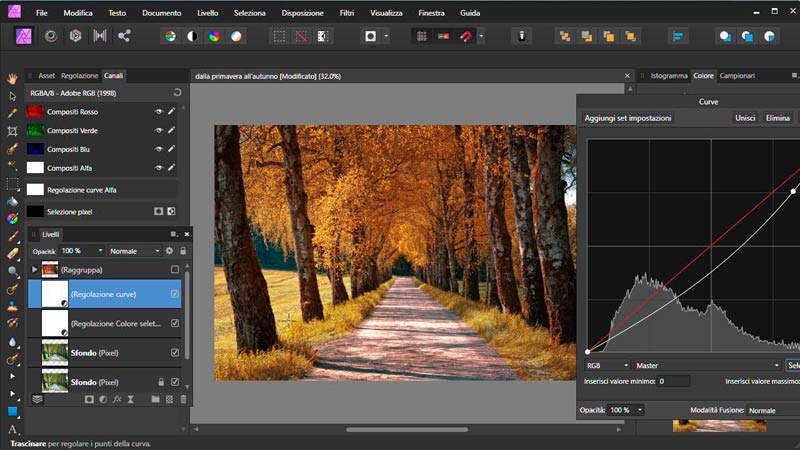Click the Invert Selection toolbar icon
Screen dimensions: 800x450
click(322, 36)
